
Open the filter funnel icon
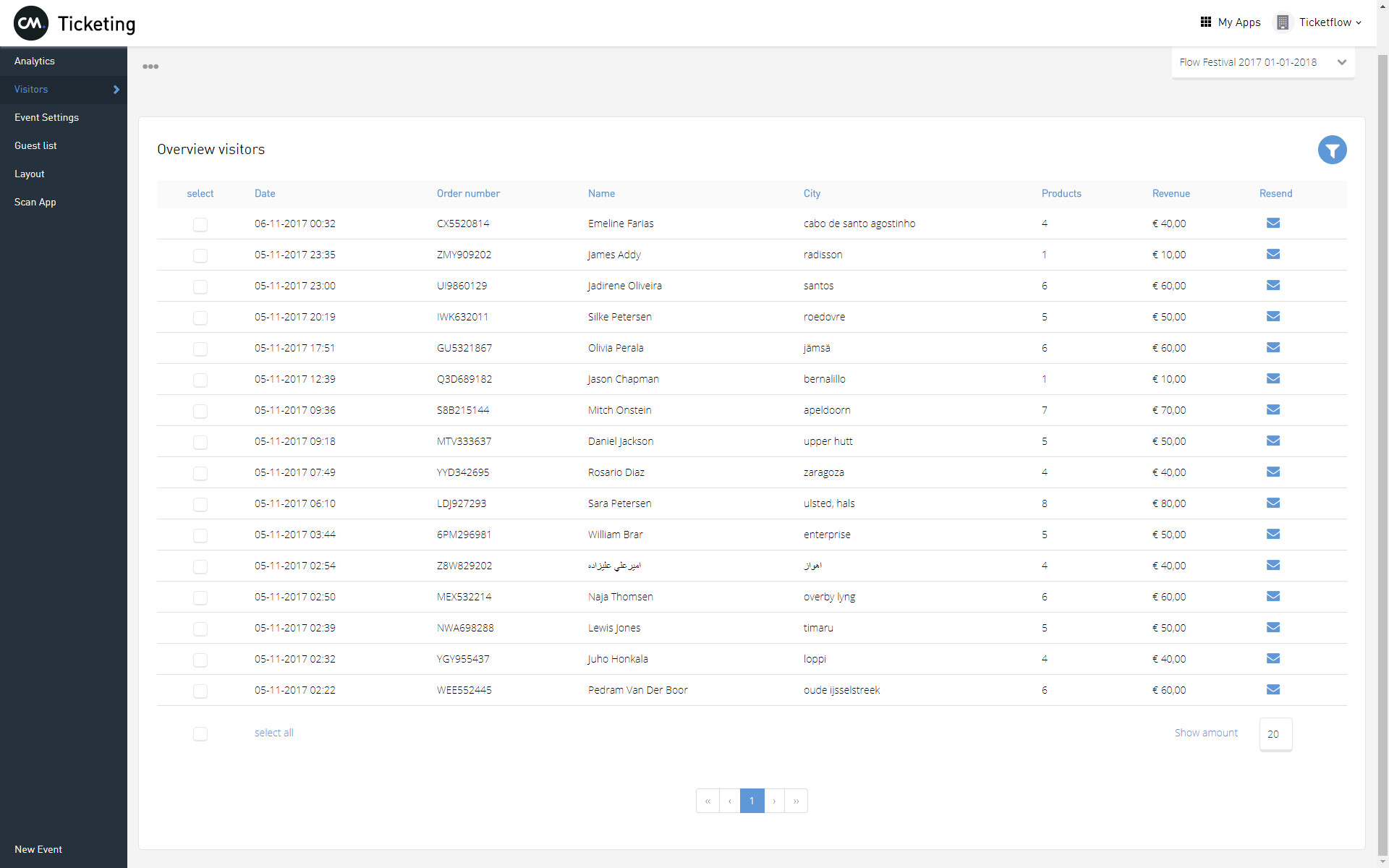(x=1332, y=150)
